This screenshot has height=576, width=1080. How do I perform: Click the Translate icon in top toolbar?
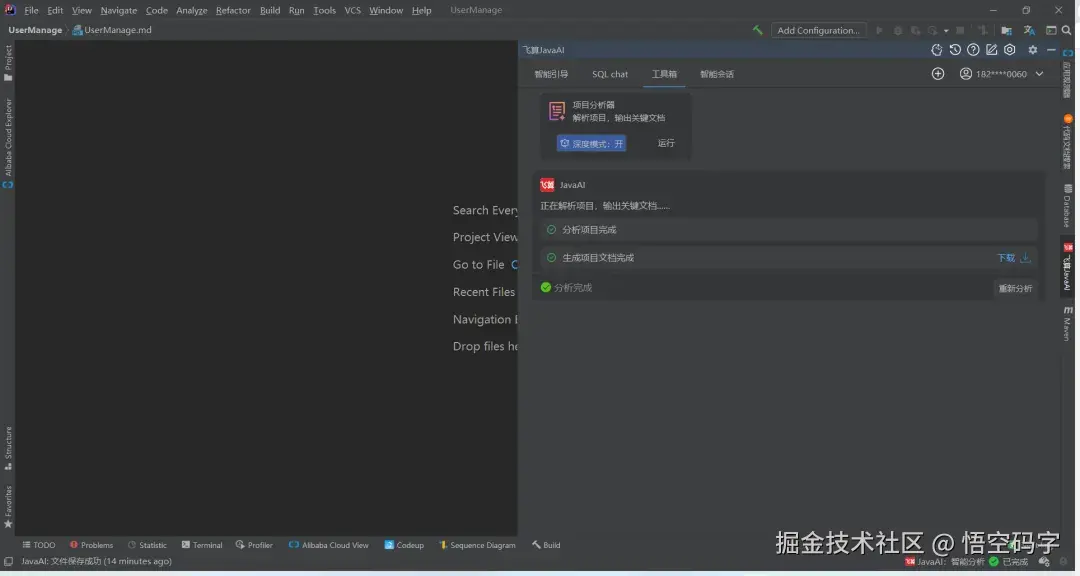1029,30
